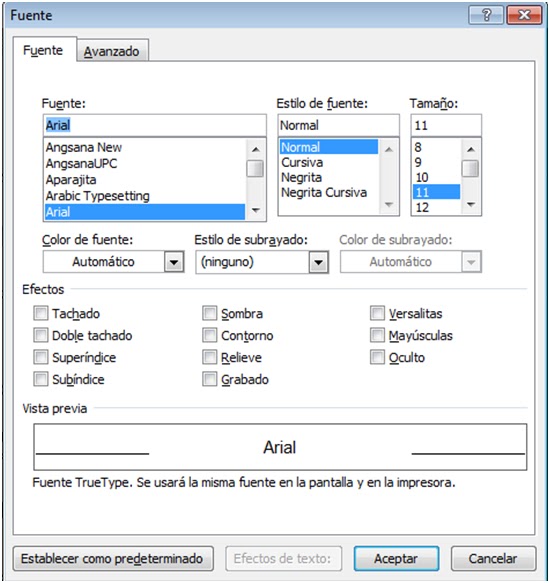Choose Arabic Typesetting in font list

coord(145,196)
